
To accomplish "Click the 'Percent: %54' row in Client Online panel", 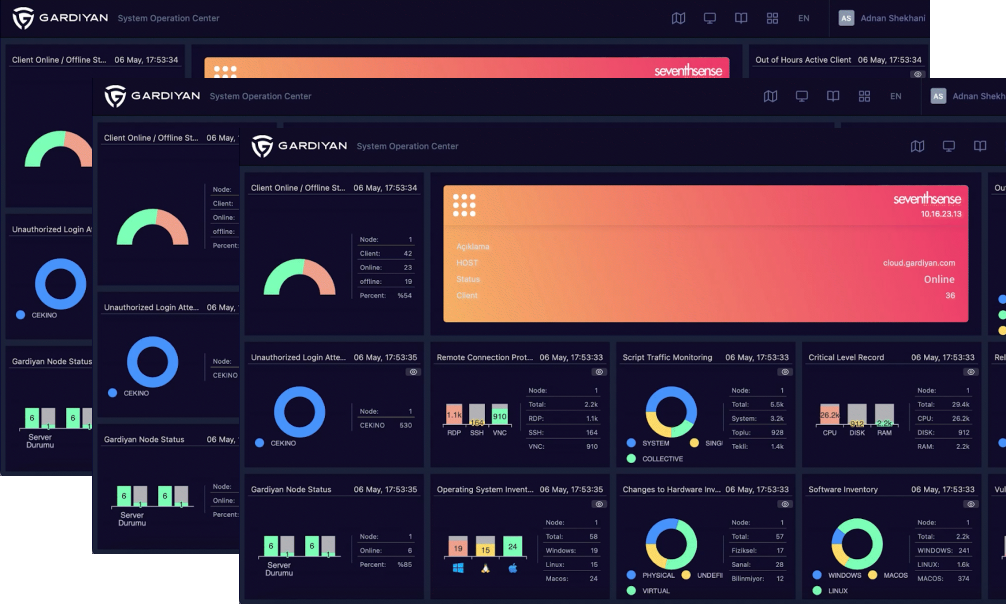I will [386, 295].
